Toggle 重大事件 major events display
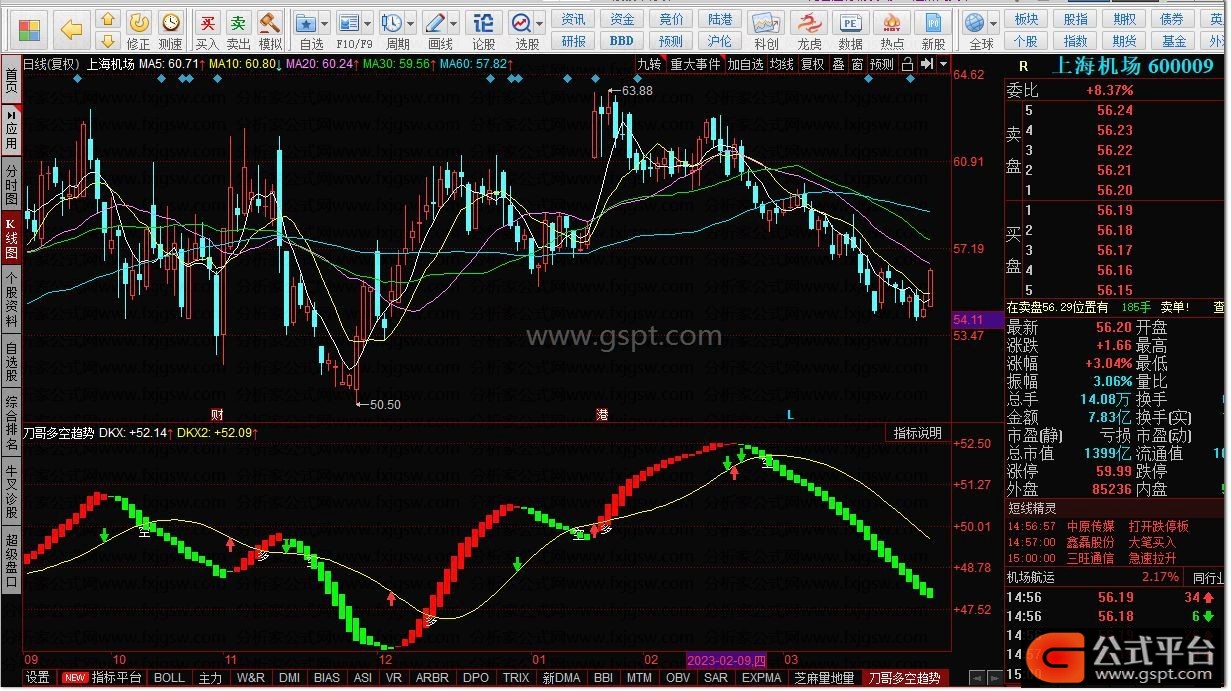1231x691 pixels. click(x=695, y=64)
